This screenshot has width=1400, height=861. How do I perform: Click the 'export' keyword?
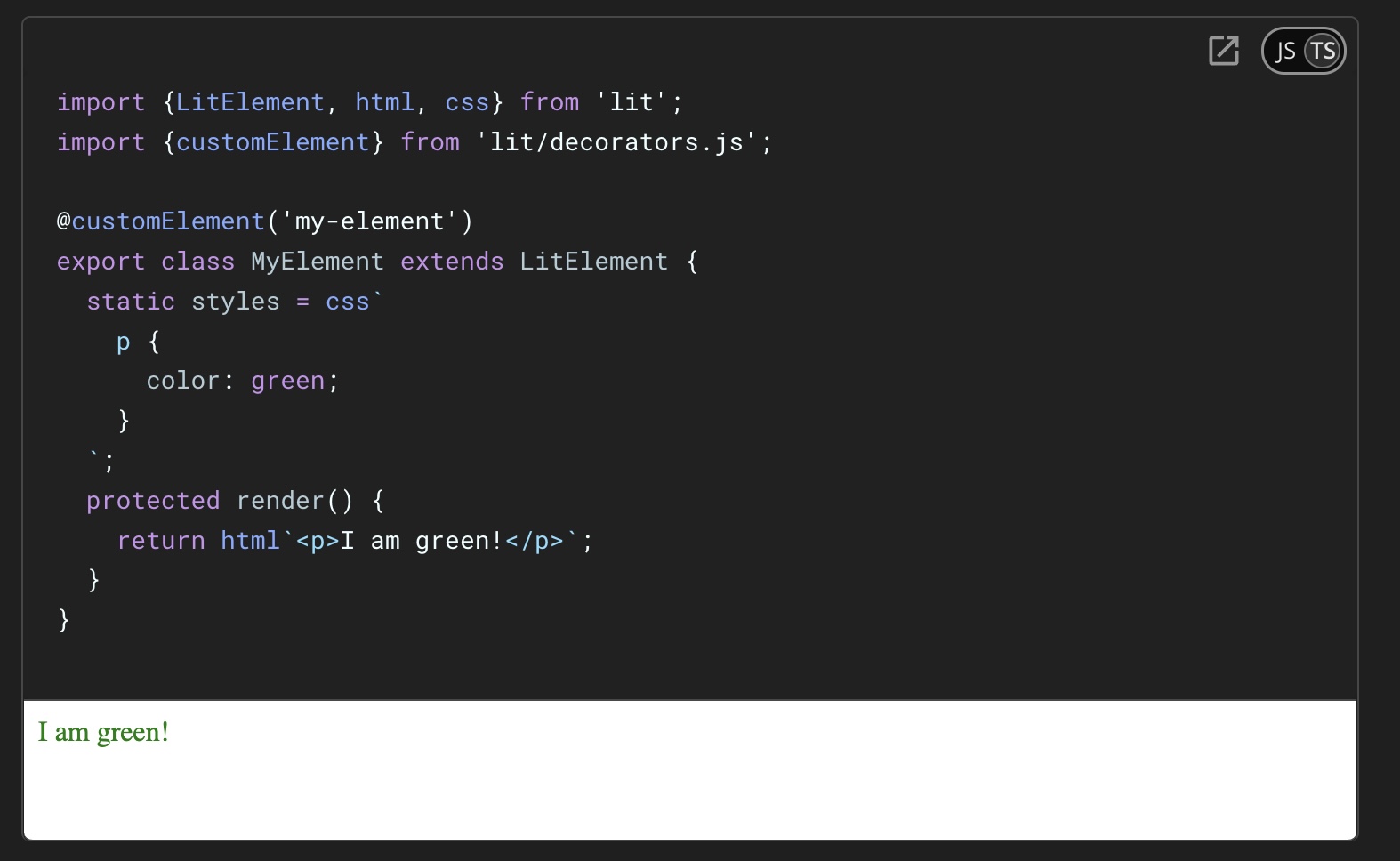(x=101, y=262)
